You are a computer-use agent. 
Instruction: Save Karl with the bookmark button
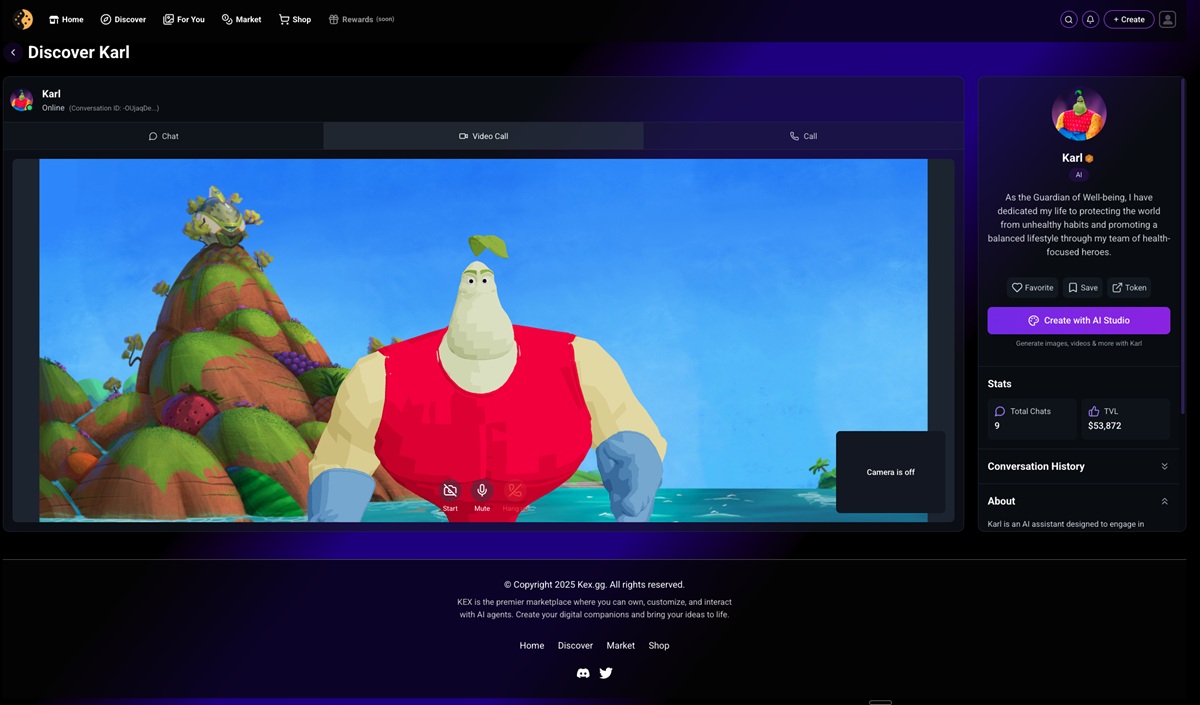(1082, 287)
